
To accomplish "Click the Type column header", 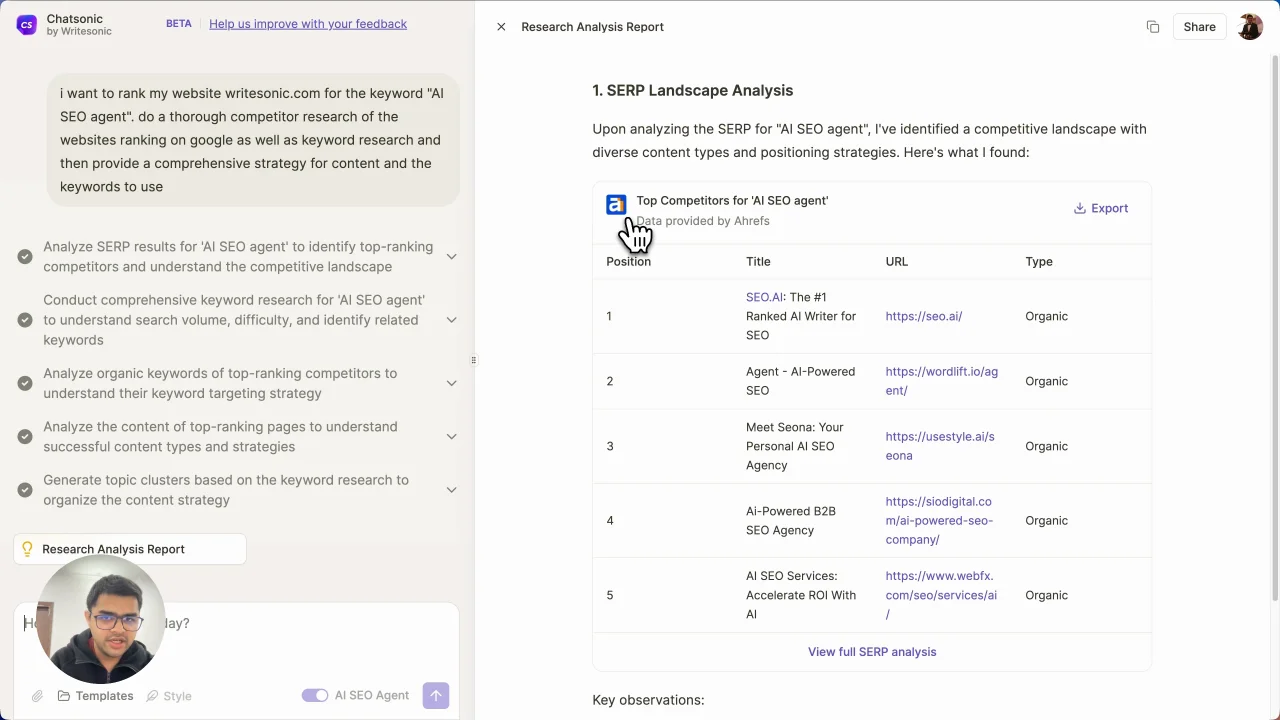I will (x=1039, y=262).
